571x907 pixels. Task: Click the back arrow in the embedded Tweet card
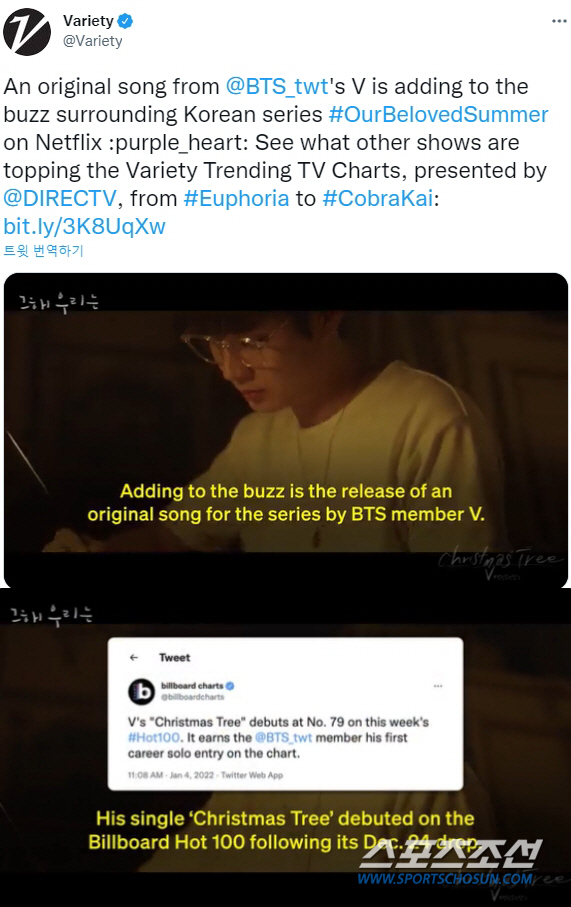coord(134,657)
